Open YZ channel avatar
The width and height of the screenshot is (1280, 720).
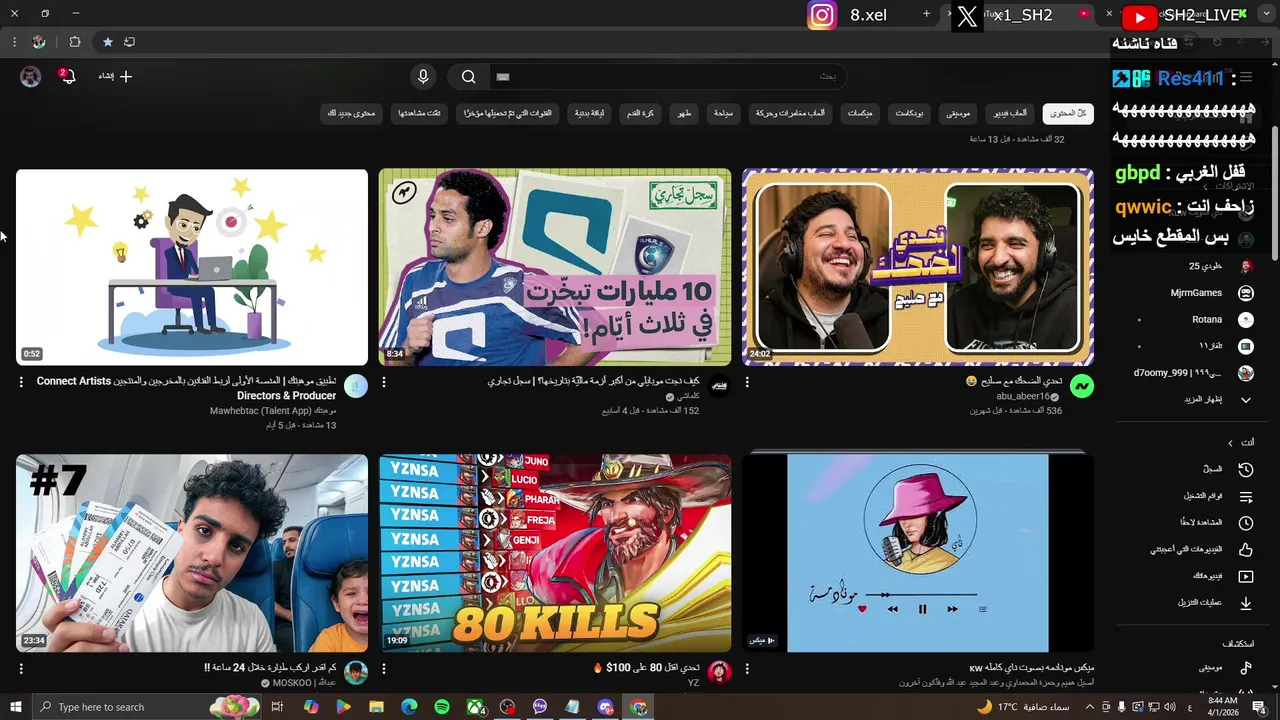pyautogui.click(x=719, y=672)
